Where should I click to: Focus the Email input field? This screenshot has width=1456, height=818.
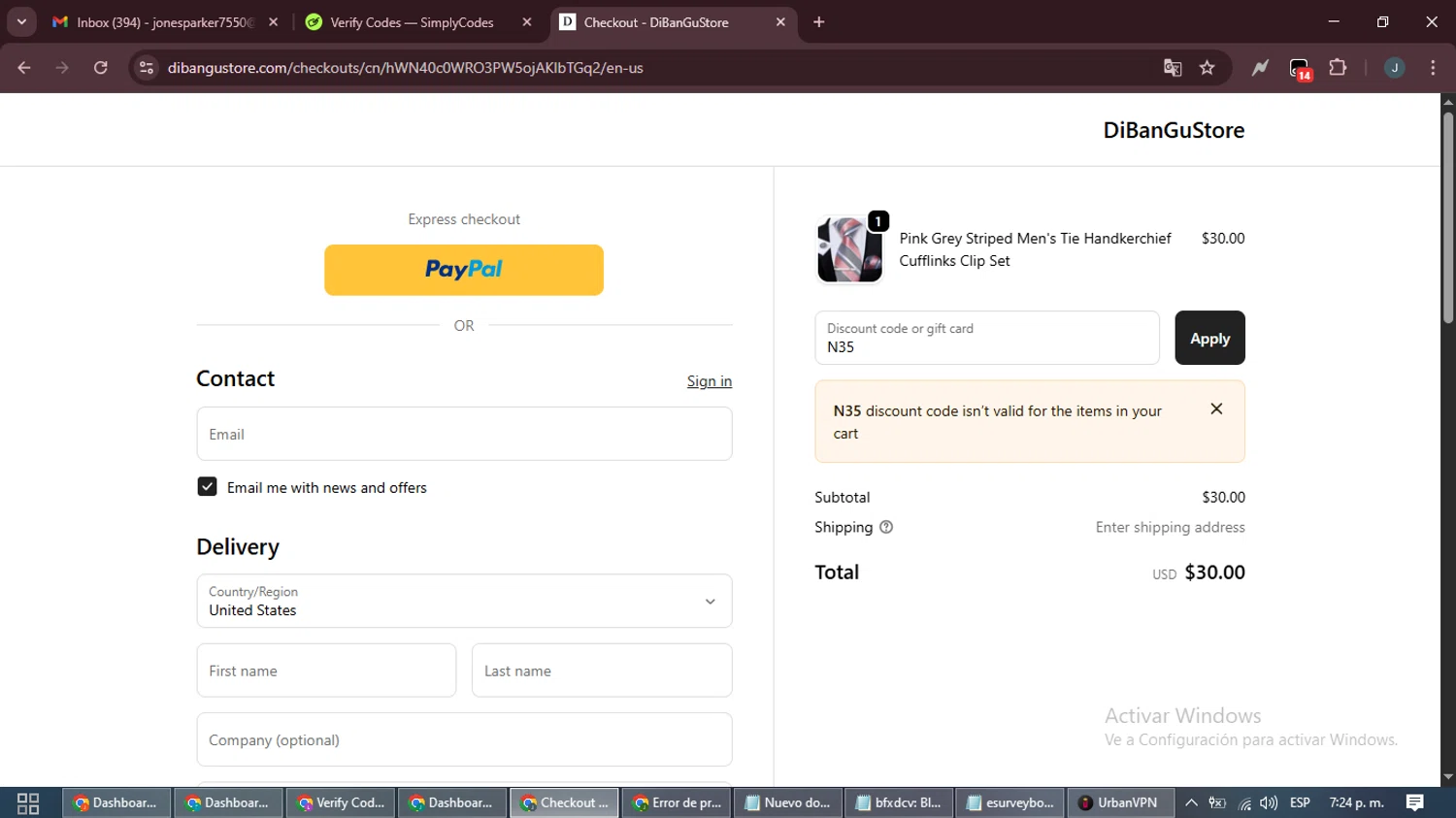[464, 434]
